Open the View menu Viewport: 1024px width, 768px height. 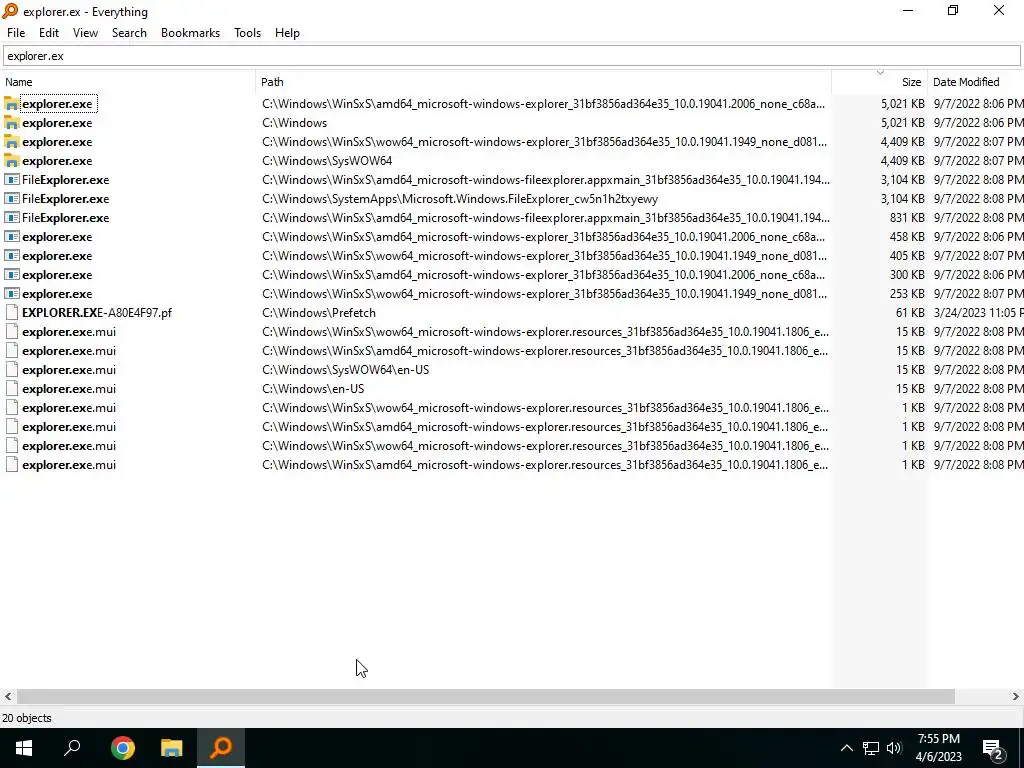pos(85,33)
